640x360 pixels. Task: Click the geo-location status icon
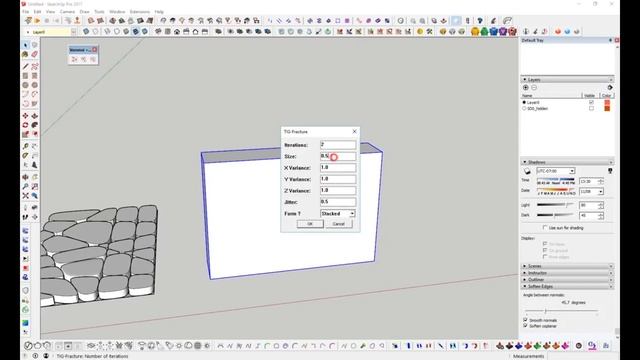coord(35,356)
